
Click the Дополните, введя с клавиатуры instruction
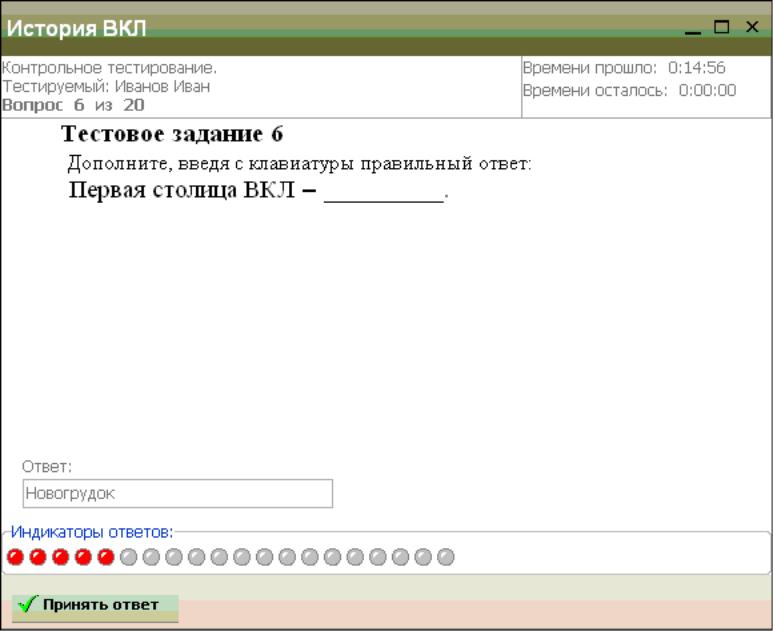click(x=300, y=163)
